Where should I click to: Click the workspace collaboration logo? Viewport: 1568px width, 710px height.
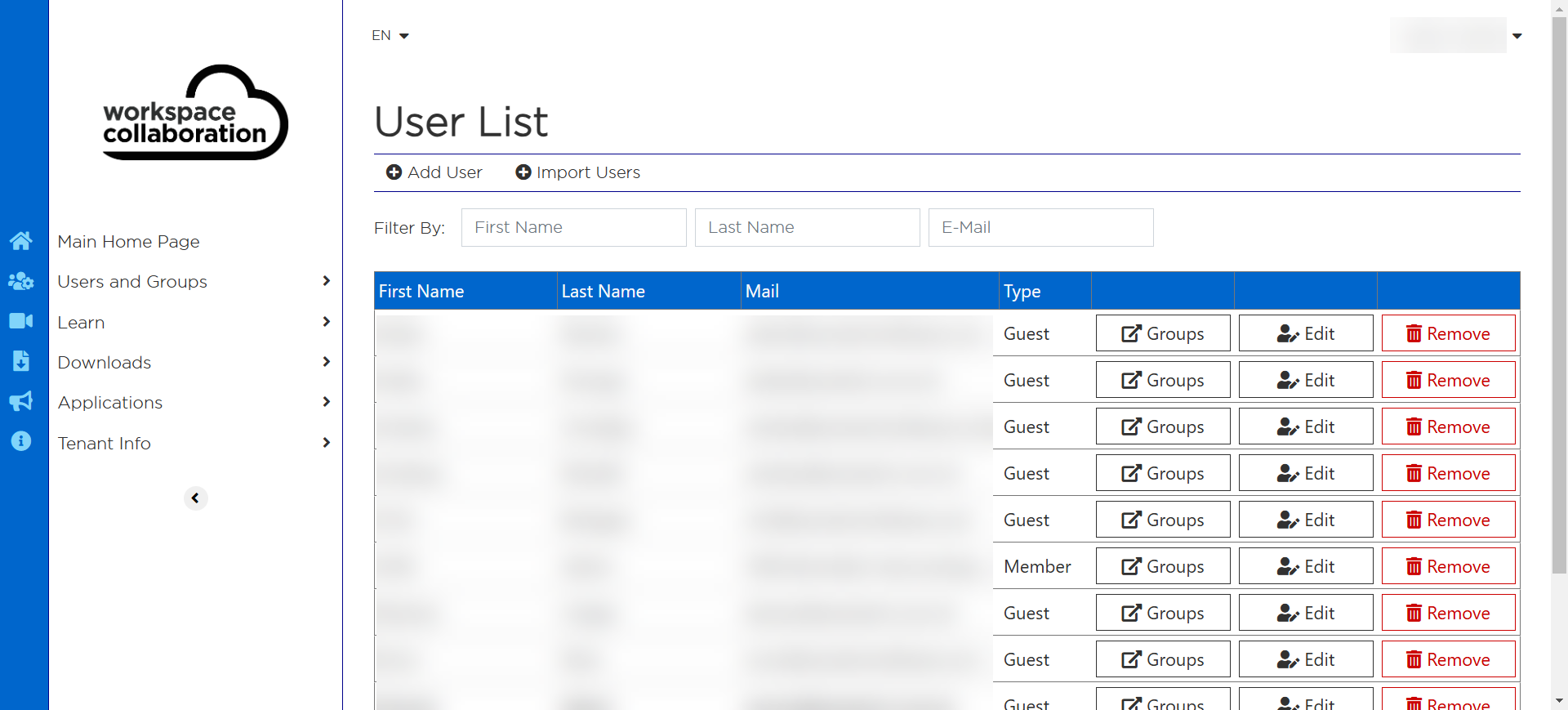(x=195, y=113)
